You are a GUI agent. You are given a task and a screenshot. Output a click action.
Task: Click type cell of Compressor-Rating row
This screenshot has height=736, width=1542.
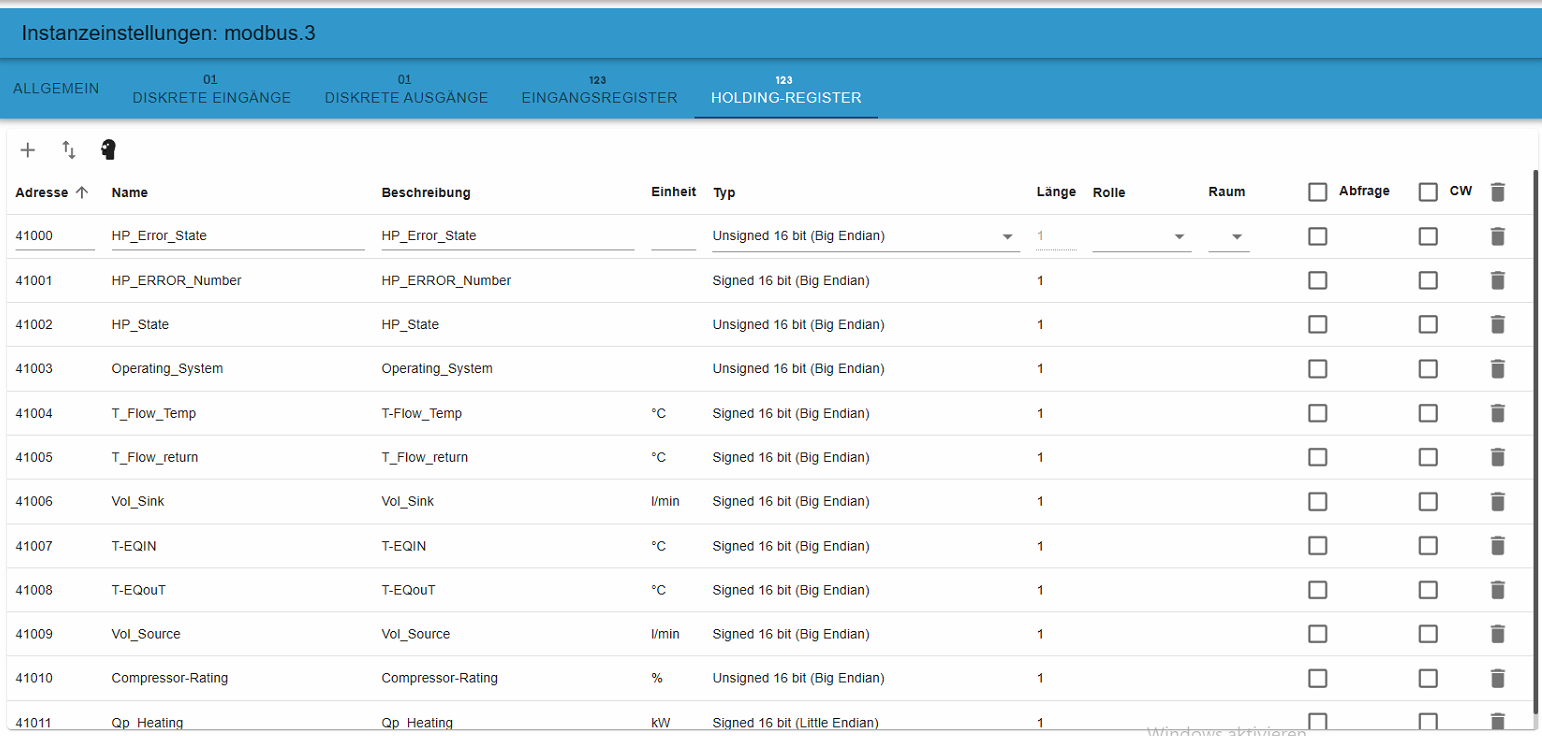click(x=798, y=678)
